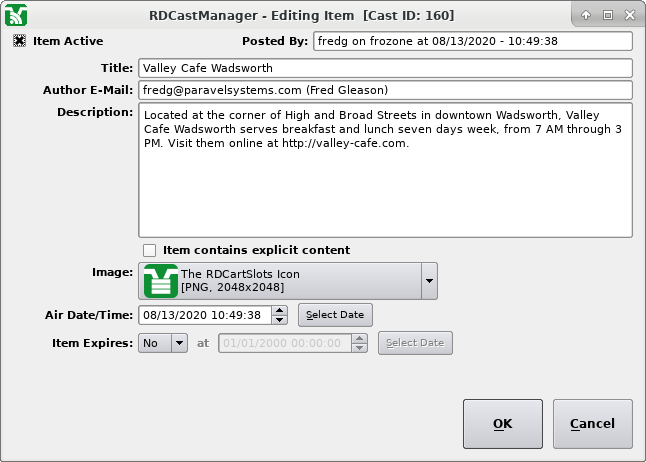646x462 pixels.
Task: Increase the Air Date/Time value
Action: click(x=280, y=310)
